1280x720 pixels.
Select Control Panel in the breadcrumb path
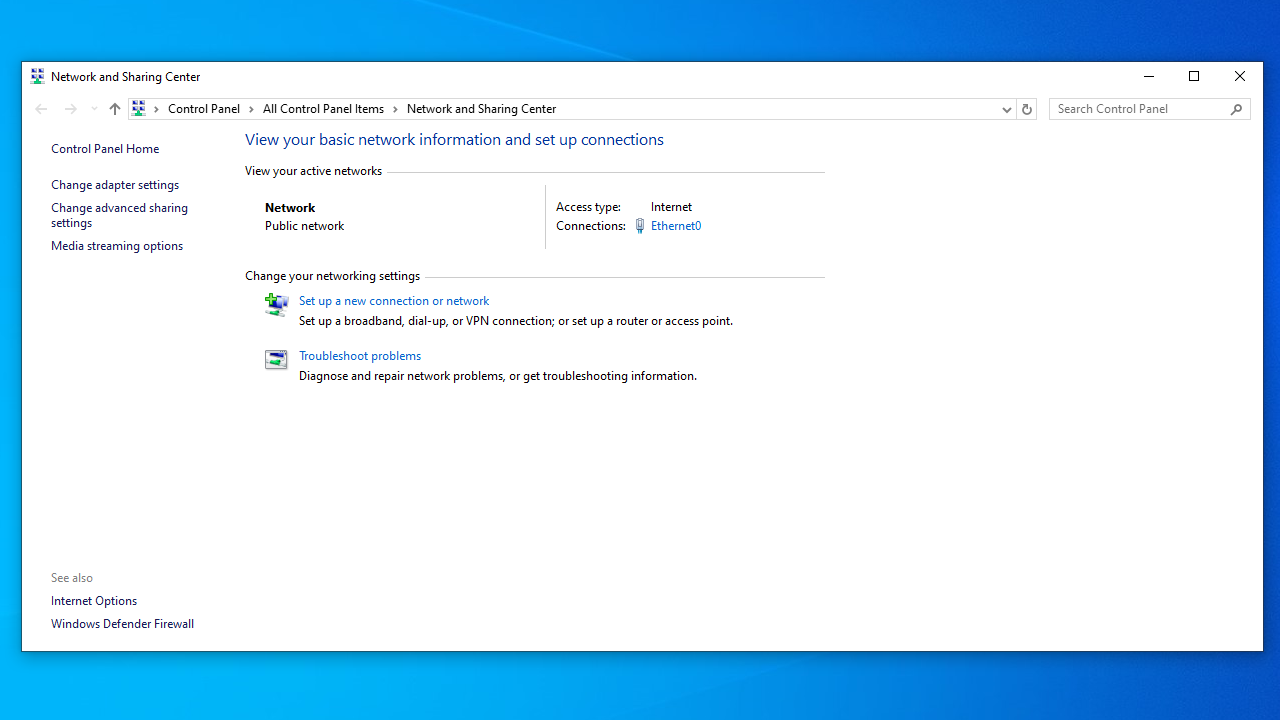204,109
